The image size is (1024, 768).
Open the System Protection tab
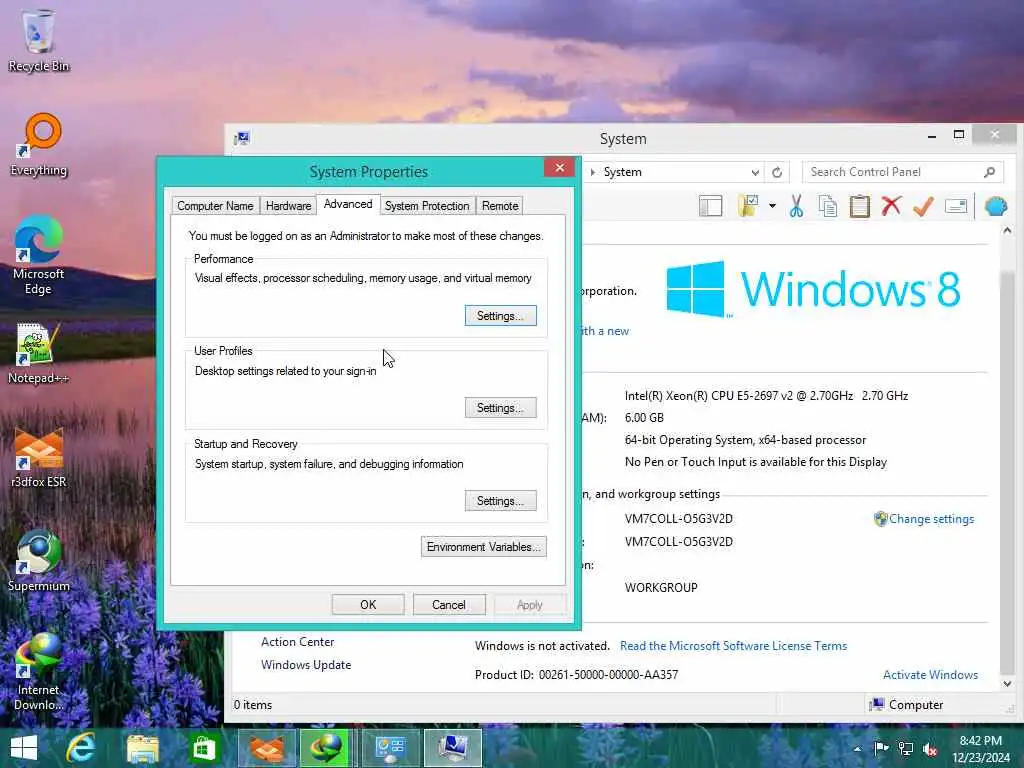tap(427, 206)
